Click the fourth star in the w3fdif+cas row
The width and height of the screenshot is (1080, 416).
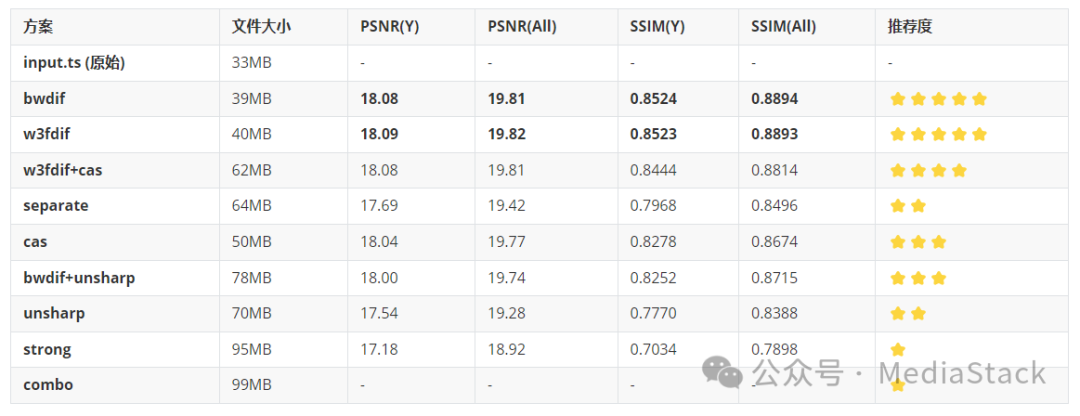click(959, 171)
